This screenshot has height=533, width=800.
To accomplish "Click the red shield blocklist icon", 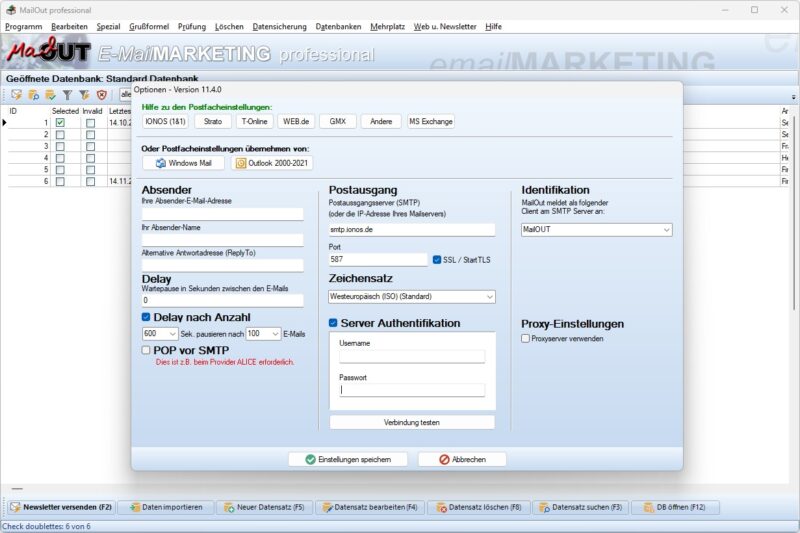I will 102,95.
